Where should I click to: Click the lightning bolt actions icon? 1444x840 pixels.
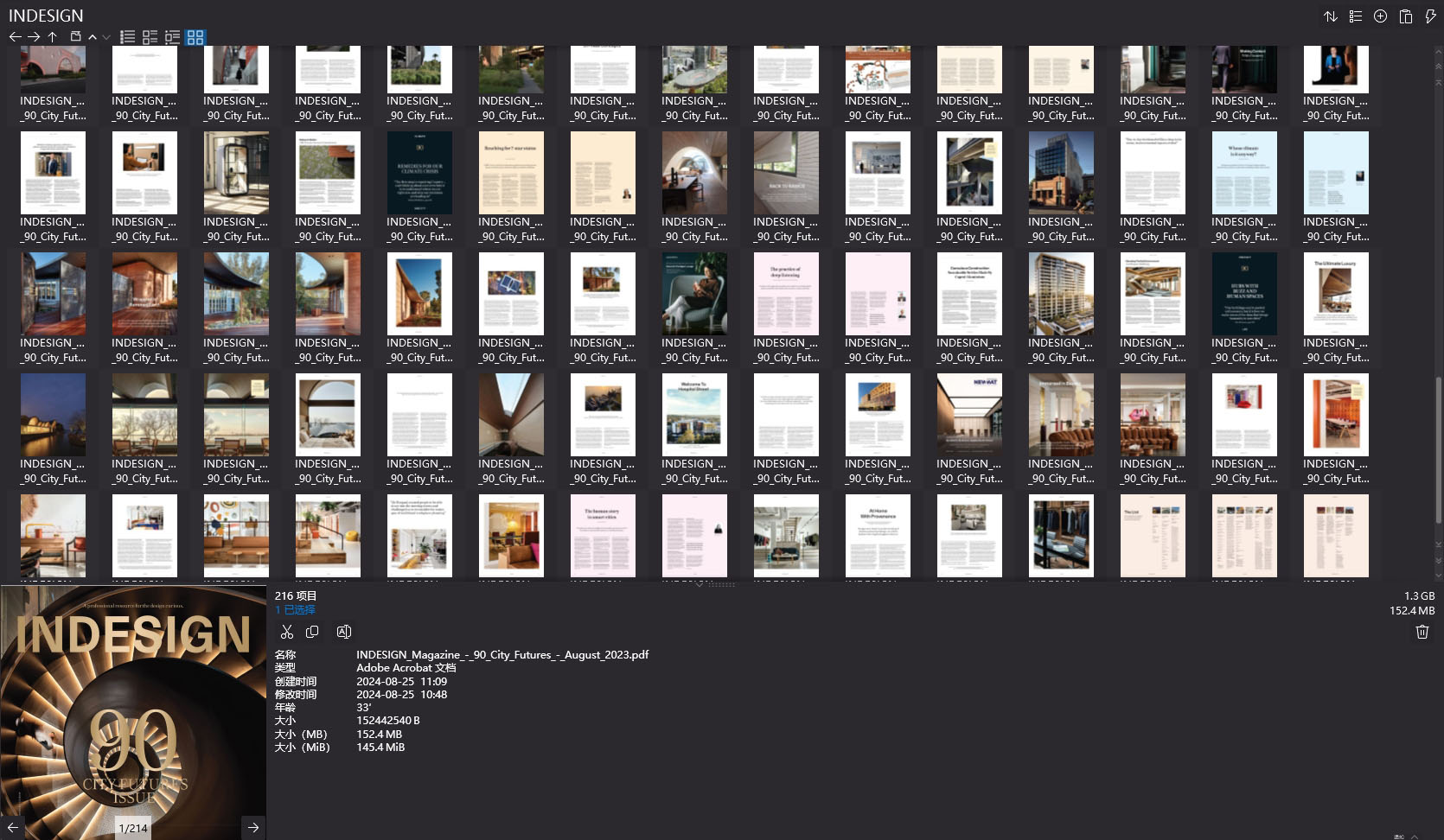coord(1430,16)
